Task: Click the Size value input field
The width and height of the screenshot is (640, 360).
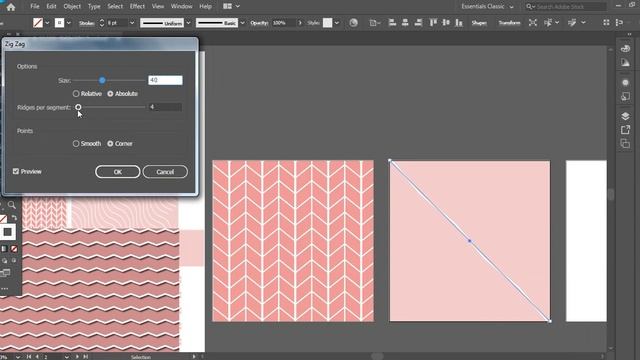Action: pyautogui.click(x=165, y=80)
